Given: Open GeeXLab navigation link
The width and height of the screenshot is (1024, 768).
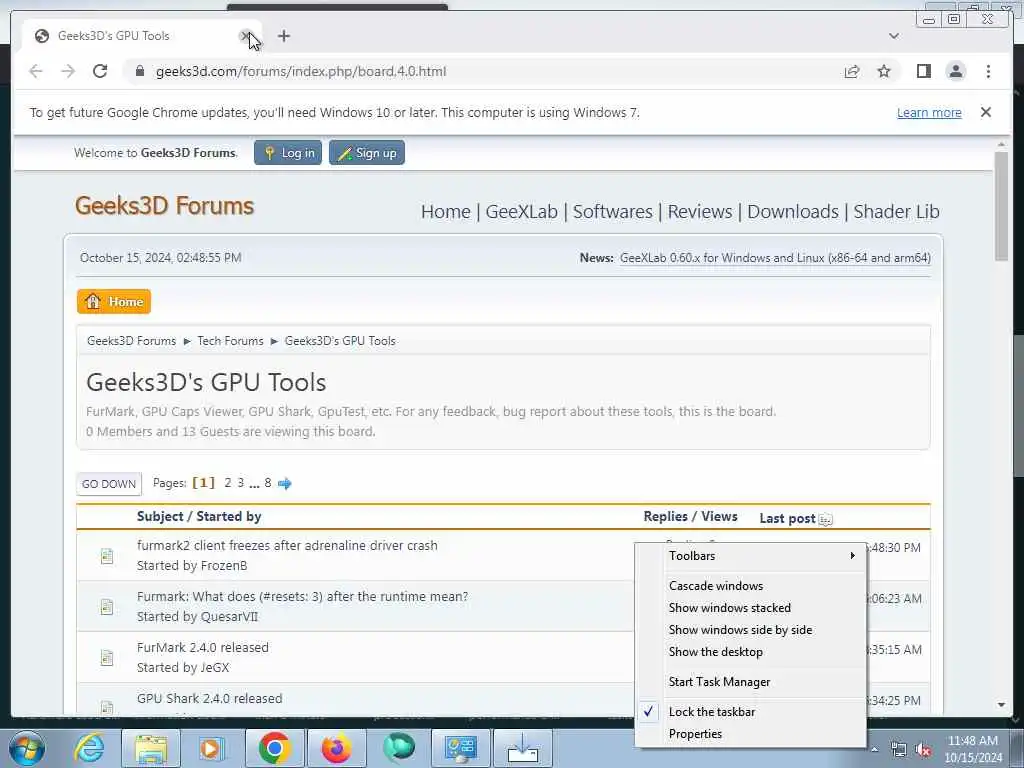Looking at the screenshot, I should (522, 212).
